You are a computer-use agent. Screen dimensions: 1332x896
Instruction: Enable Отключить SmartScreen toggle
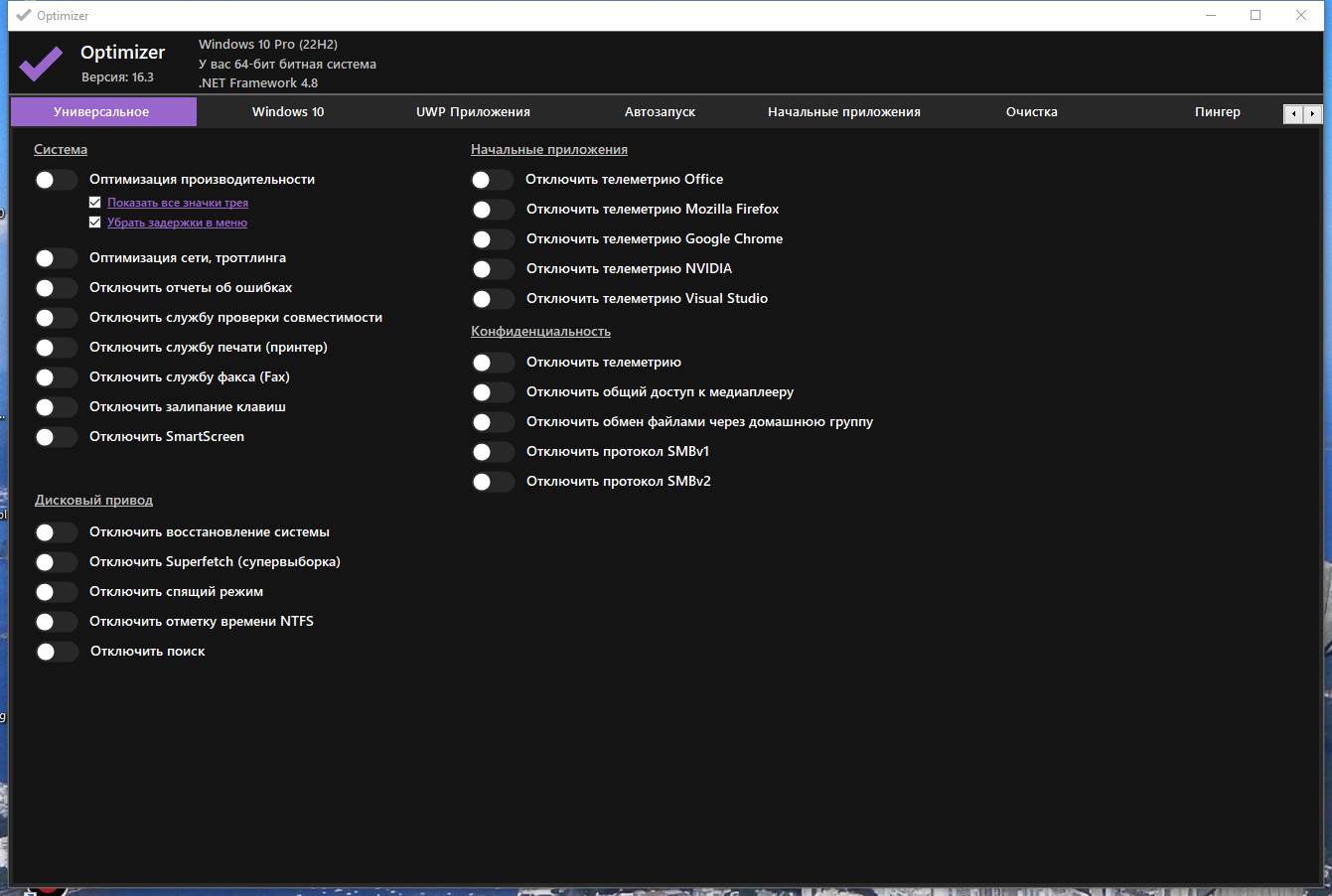pos(56,437)
